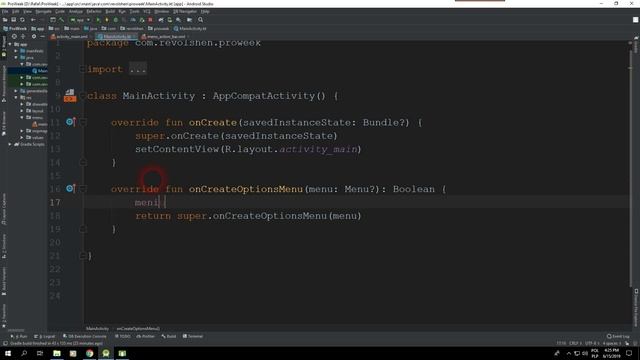The width and height of the screenshot is (640, 360).
Task: Click the project panel settings gear icon
Action: (x=34, y=36)
